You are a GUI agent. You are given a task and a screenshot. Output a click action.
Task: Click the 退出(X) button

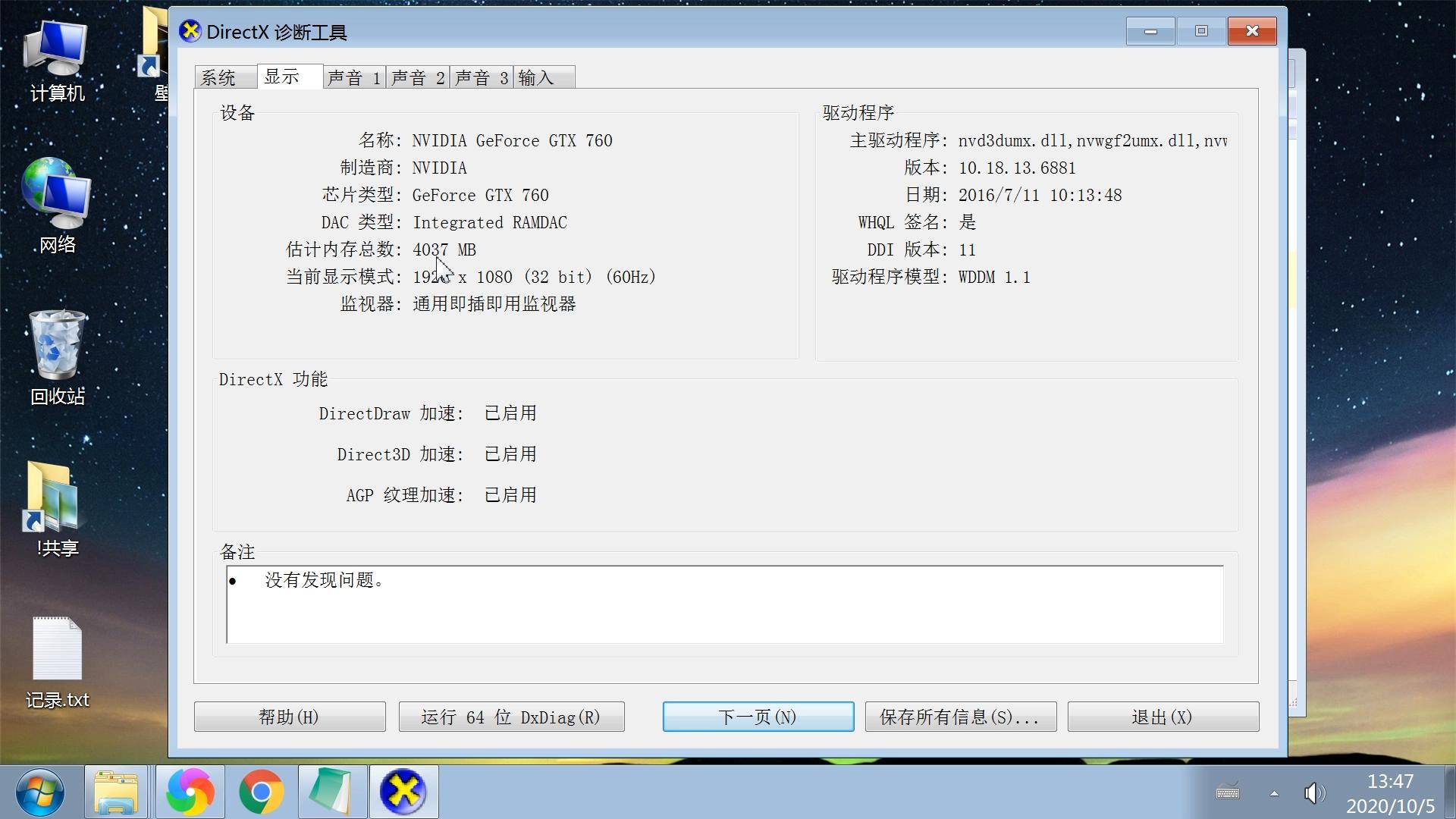click(1163, 717)
